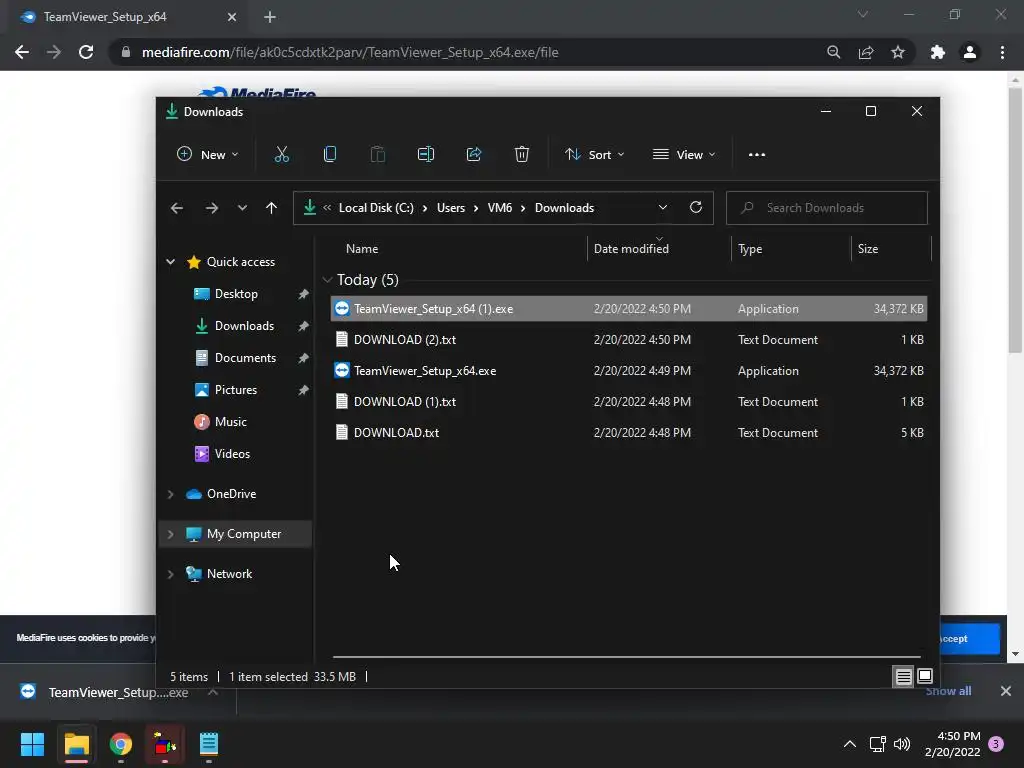This screenshot has width=1024, height=768.
Task: Open the volume speaker icon in tray
Action: pyautogui.click(x=902, y=744)
